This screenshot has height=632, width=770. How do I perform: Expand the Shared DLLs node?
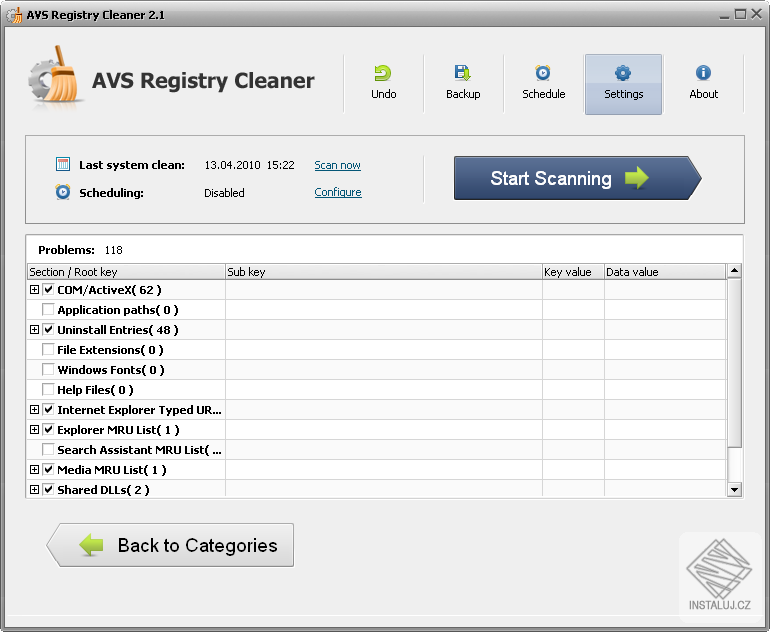[x=34, y=490]
